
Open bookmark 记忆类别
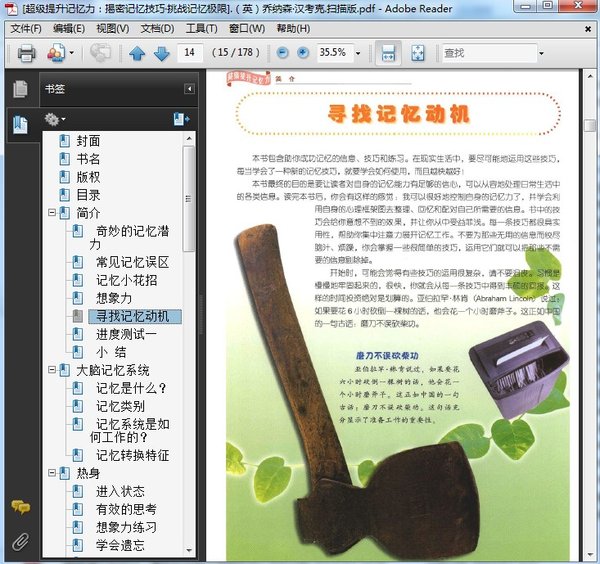pyautogui.click(x=120, y=406)
